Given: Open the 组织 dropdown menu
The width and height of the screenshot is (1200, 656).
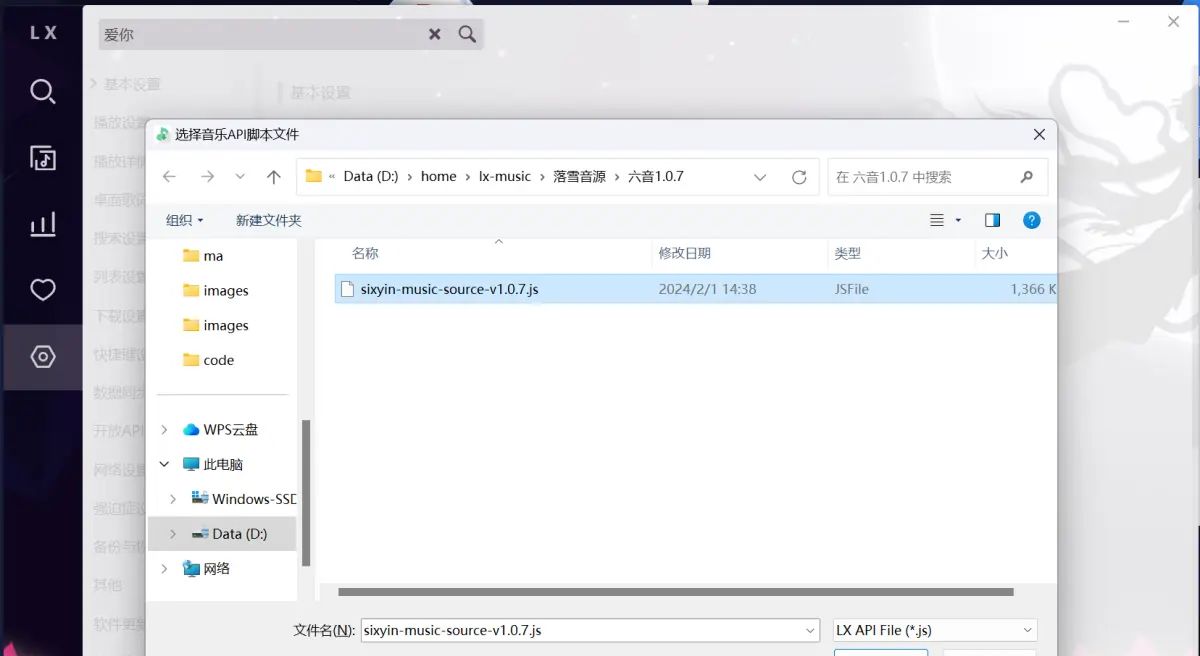Looking at the screenshot, I should click(x=183, y=220).
